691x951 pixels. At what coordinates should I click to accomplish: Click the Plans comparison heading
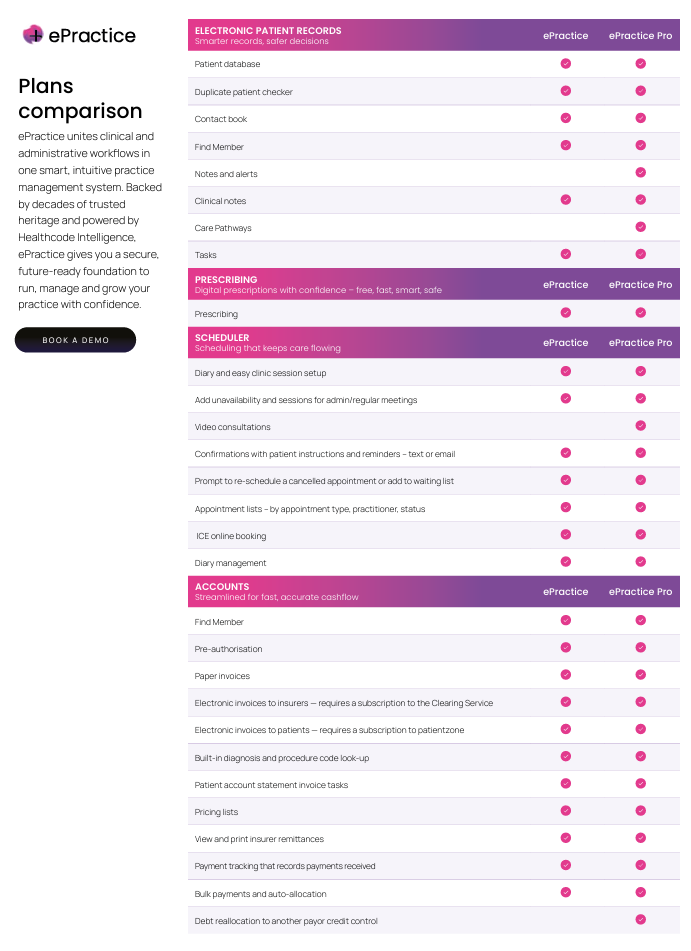pos(80,98)
